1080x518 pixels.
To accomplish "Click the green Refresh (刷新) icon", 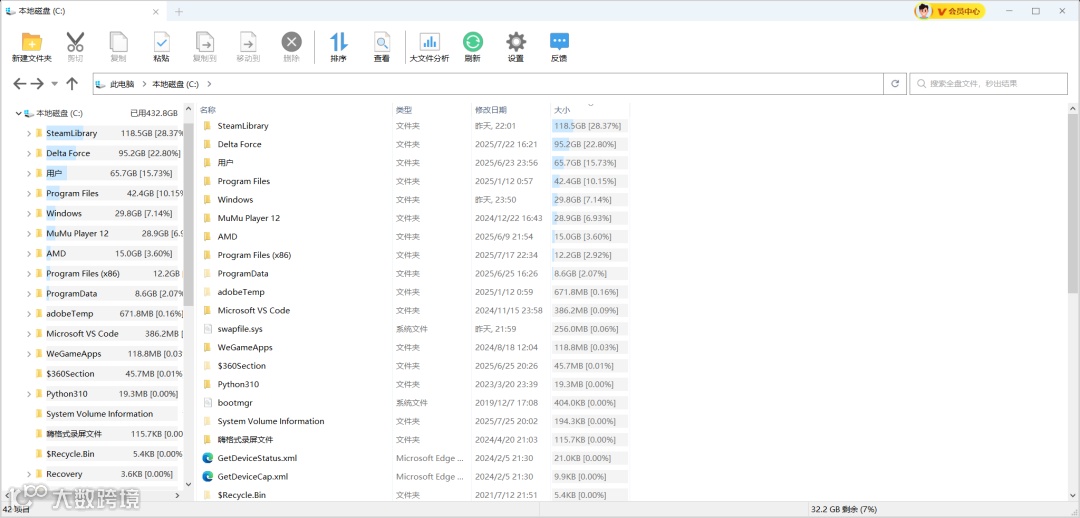I will coord(472,42).
